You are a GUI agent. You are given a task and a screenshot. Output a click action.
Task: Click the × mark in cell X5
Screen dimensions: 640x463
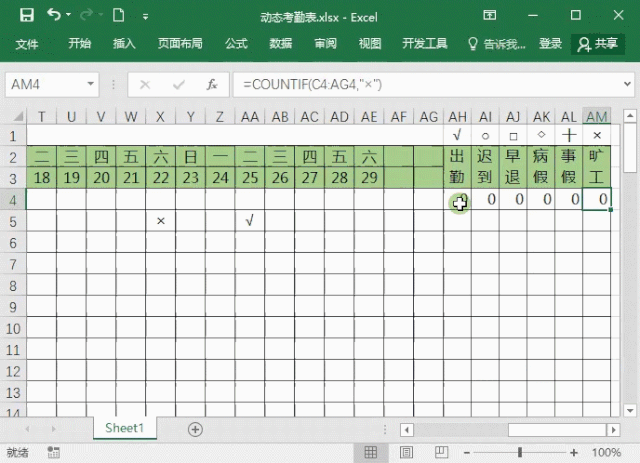(x=161, y=221)
